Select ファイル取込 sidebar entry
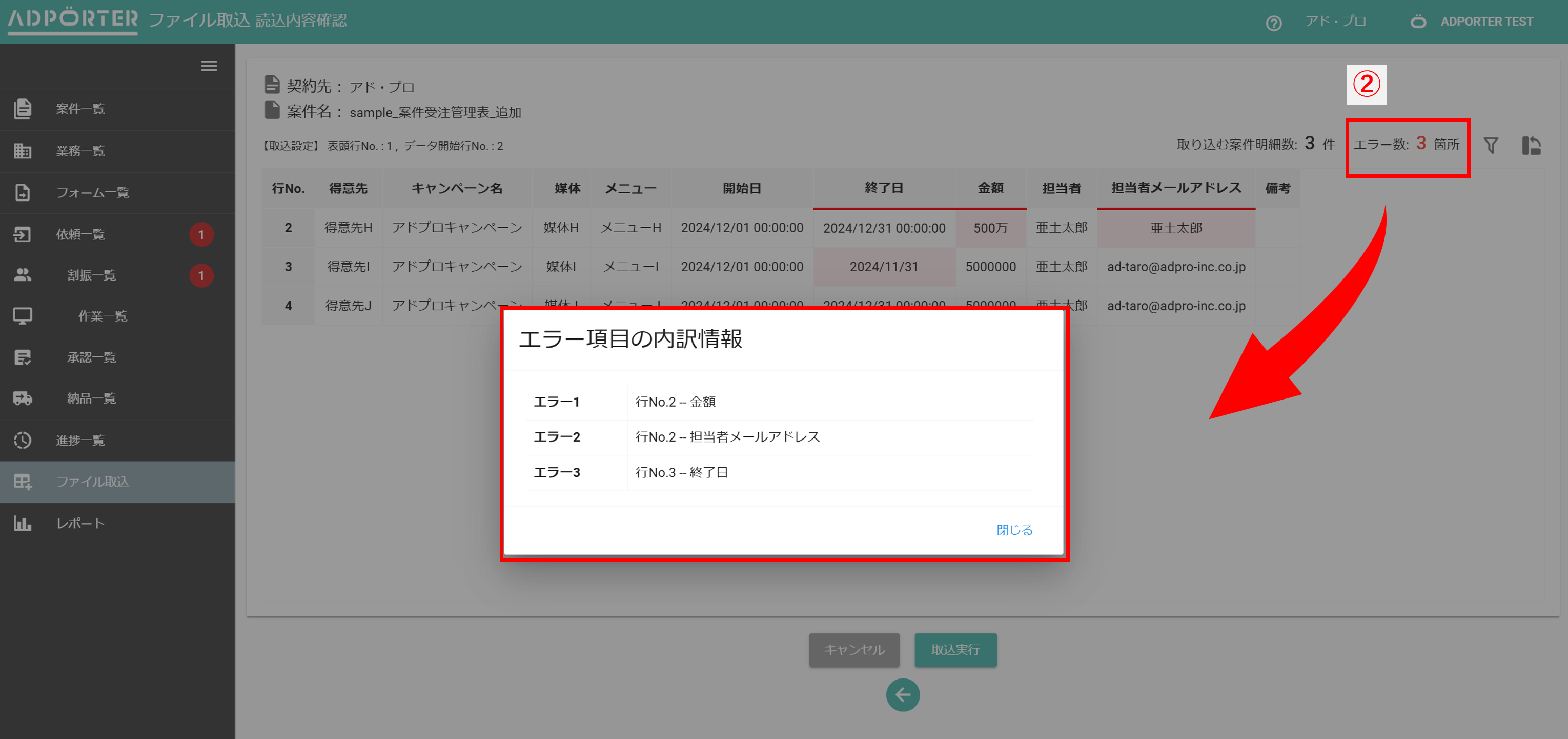The image size is (1568, 739). (117, 482)
